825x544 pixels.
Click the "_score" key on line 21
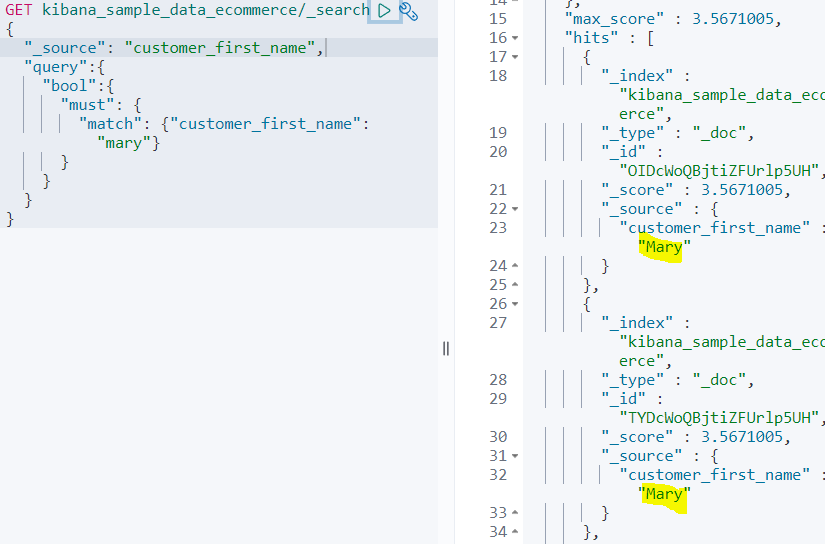coord(637,190)
